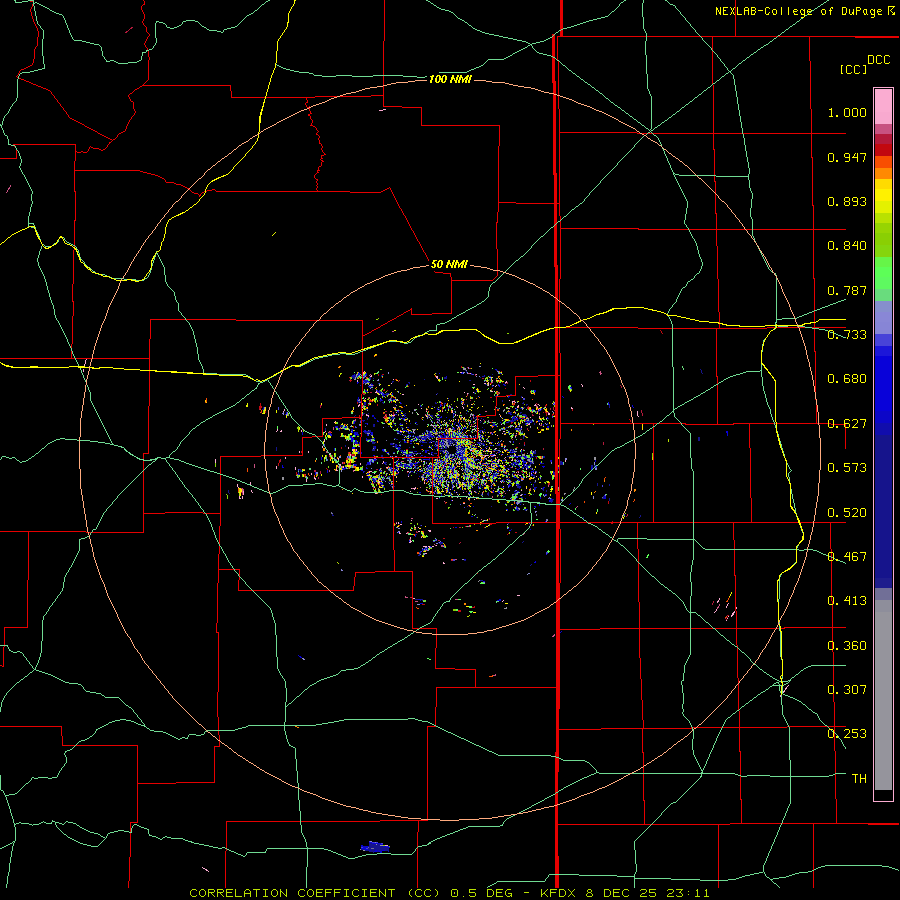Click the 0.947 legend value

[x=847, y=157]
